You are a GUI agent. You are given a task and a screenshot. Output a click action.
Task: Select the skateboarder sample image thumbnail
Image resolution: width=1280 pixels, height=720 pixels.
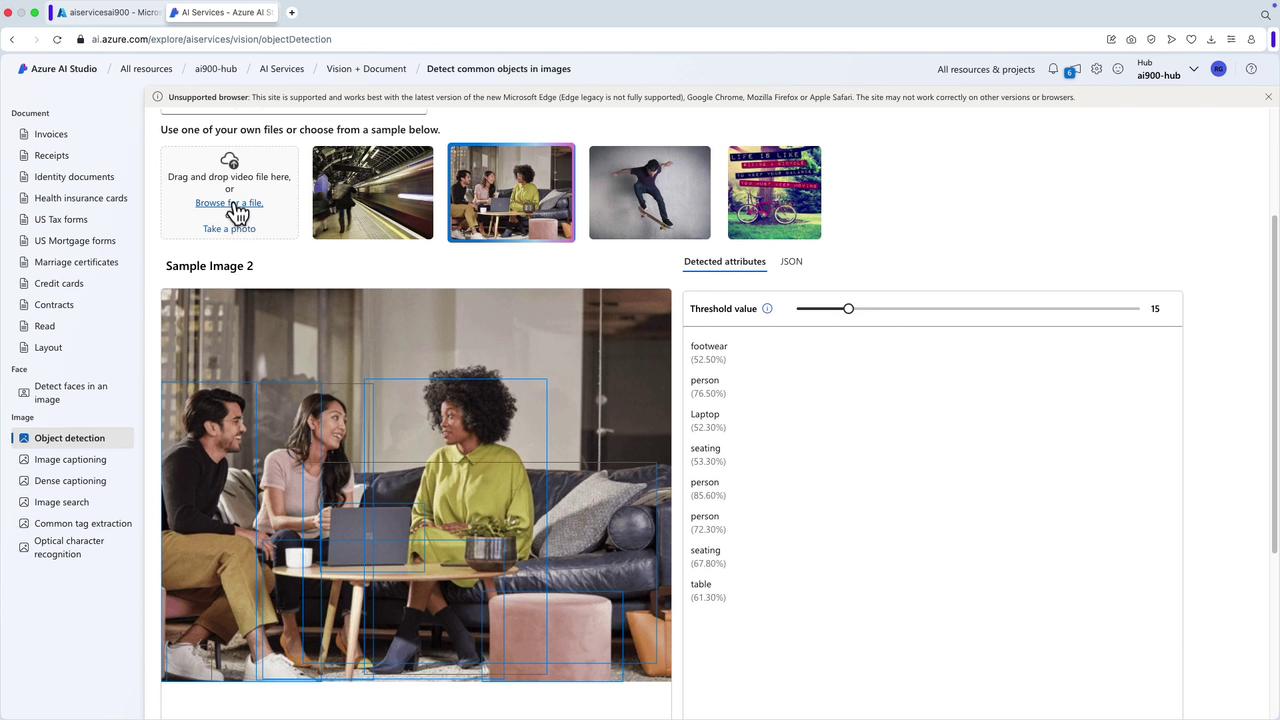tap(649, 193)
